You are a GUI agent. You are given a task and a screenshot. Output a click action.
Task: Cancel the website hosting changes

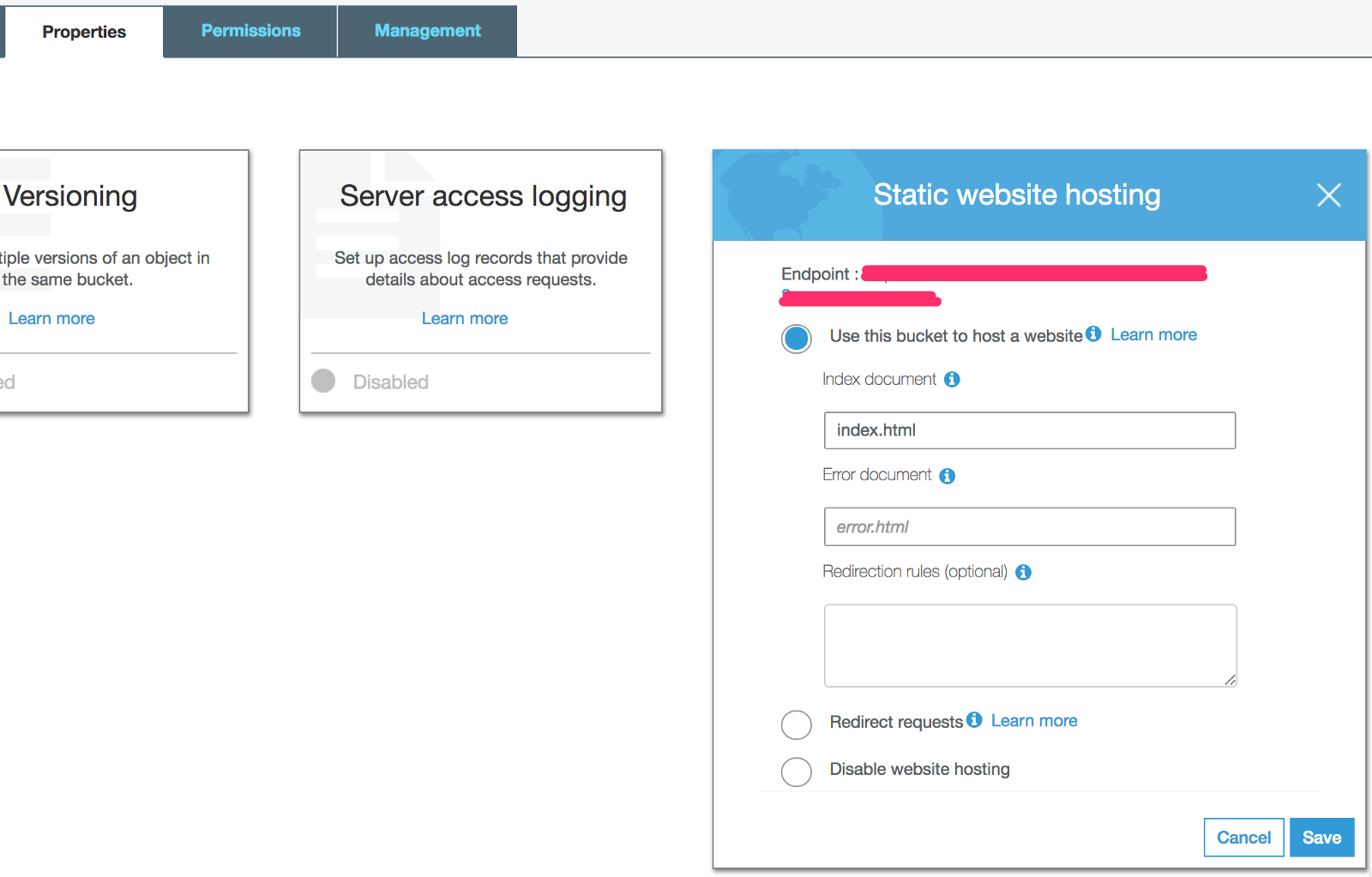(x=1243, y=838)
